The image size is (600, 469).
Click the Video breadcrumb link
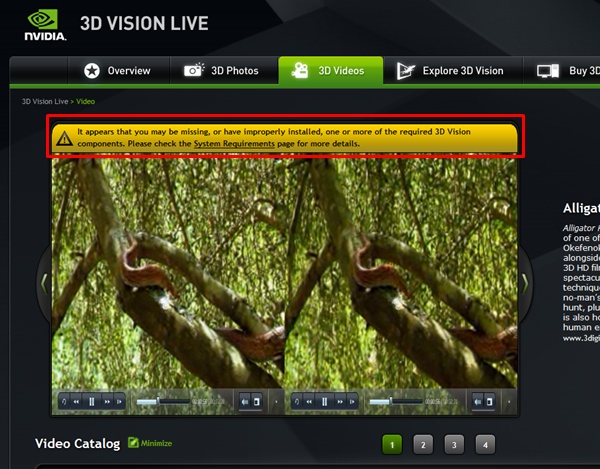point(85,101)
